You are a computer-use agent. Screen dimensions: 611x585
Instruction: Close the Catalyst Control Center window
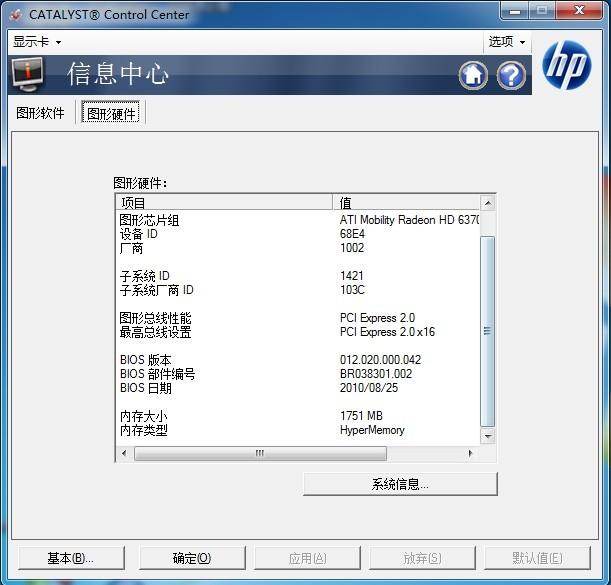[x=579, y=11]
